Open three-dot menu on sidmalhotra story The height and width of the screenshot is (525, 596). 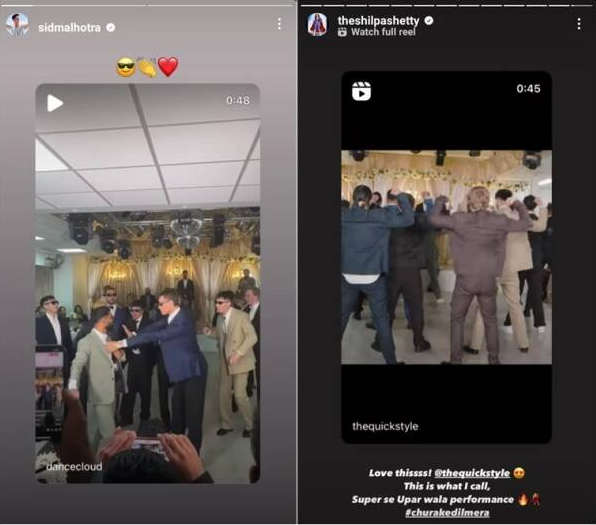(279, 24)
